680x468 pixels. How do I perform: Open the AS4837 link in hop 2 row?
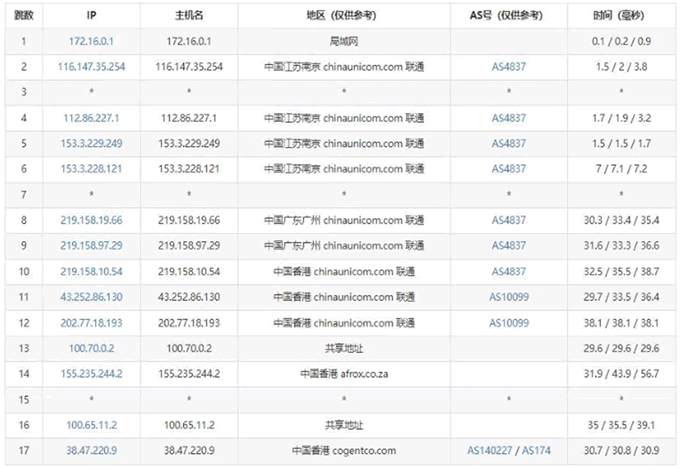tap(508, 66)
